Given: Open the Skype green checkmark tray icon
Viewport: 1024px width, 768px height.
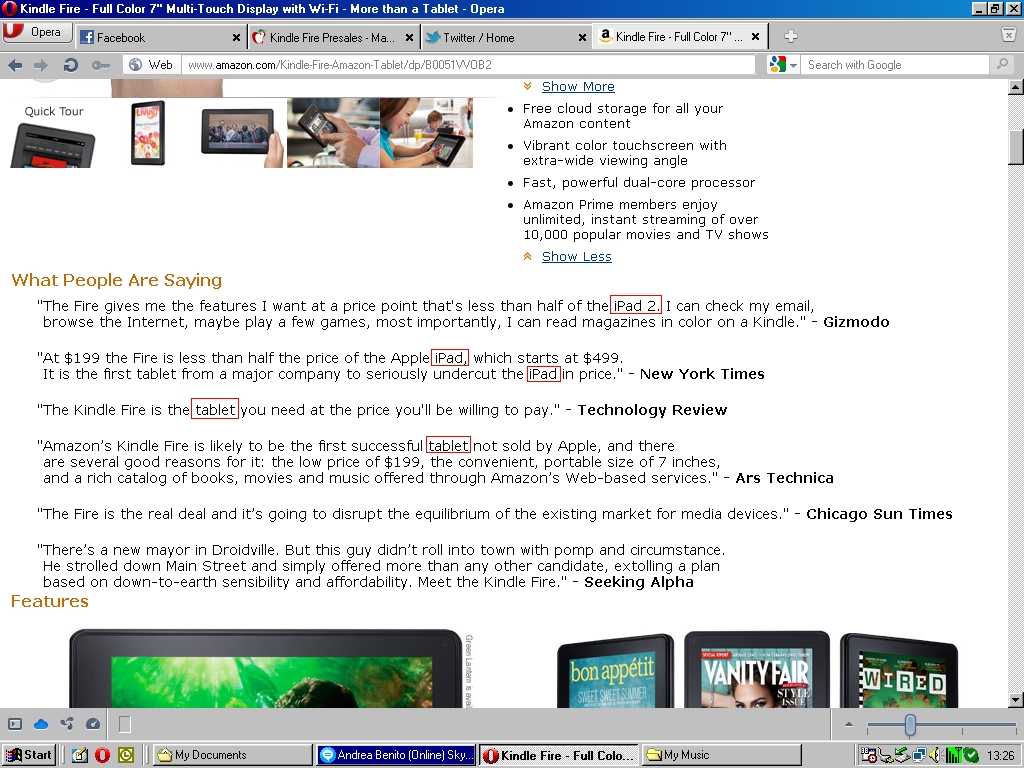Looking at the screenshot, I should (970, 755).
